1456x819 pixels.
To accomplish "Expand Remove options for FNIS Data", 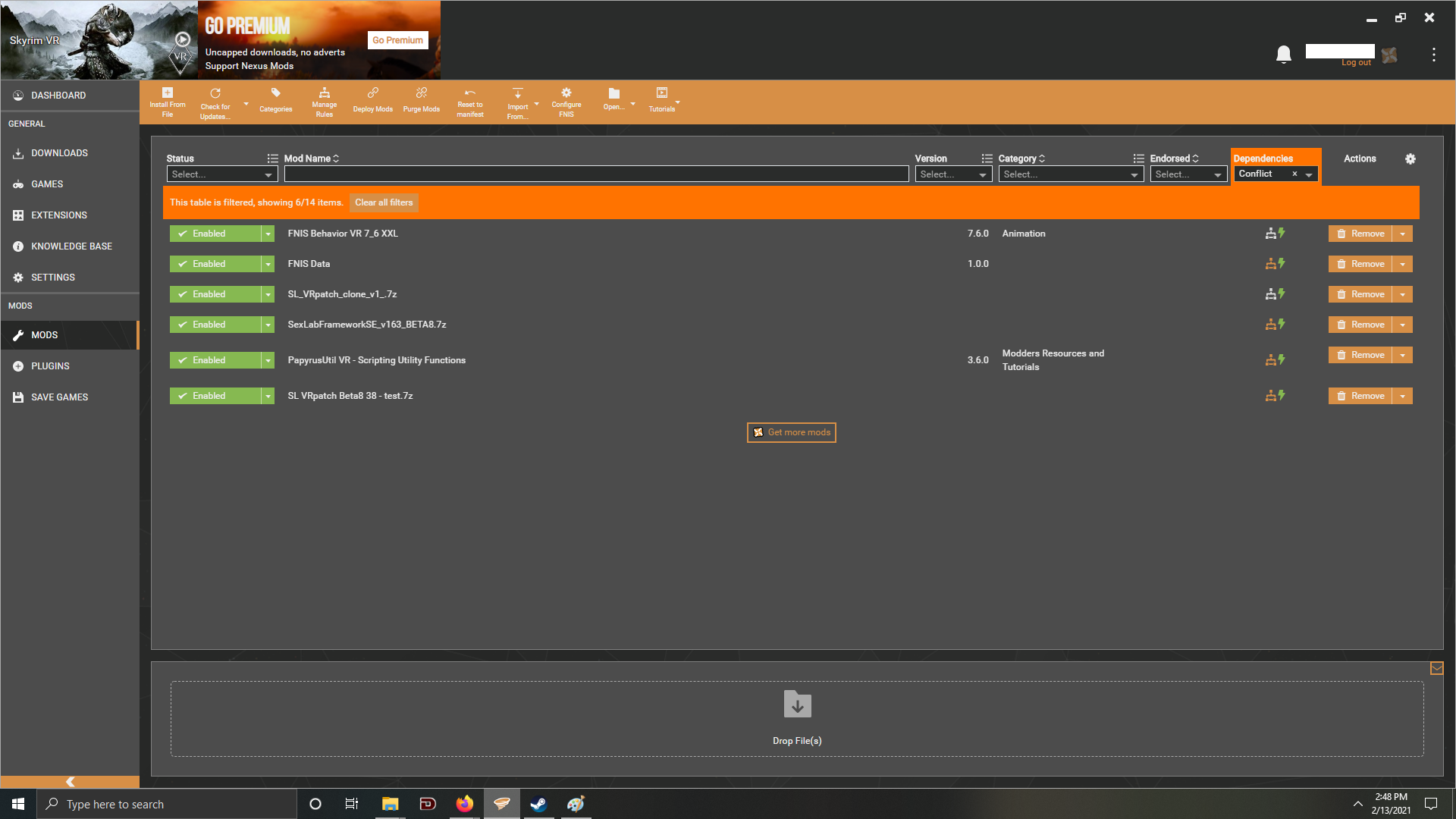I will click(1403, 264).
